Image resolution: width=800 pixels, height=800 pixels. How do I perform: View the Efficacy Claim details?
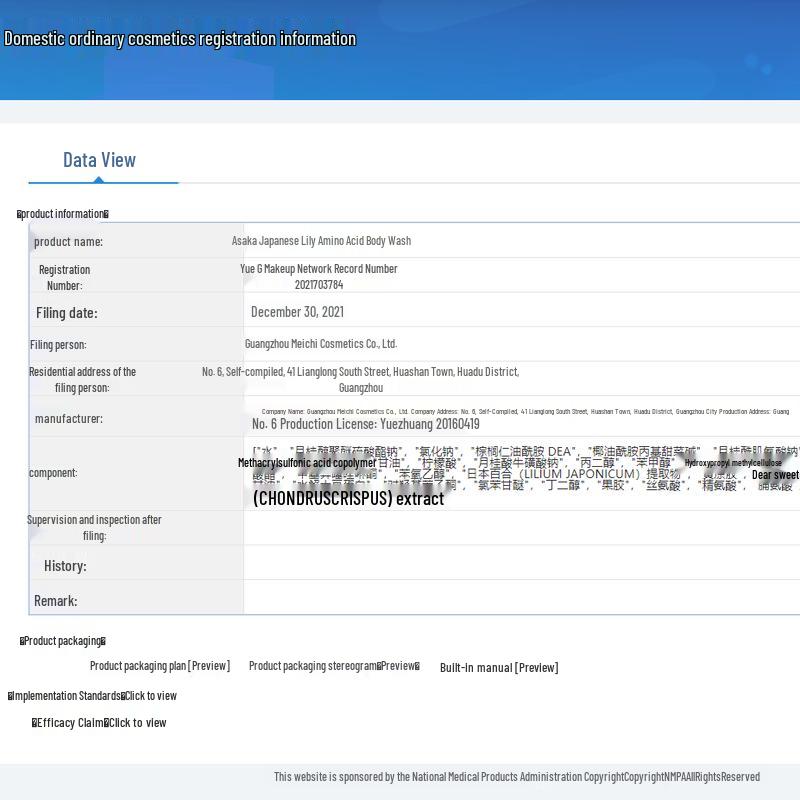(x=99, y=723)
